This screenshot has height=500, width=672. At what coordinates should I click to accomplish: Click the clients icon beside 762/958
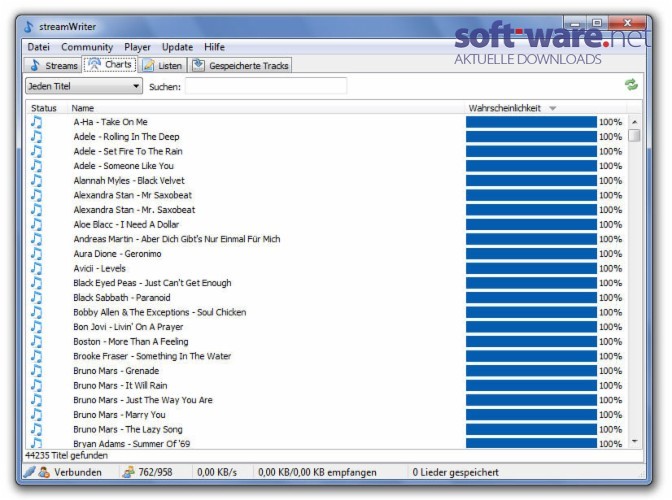coord(128,472)
